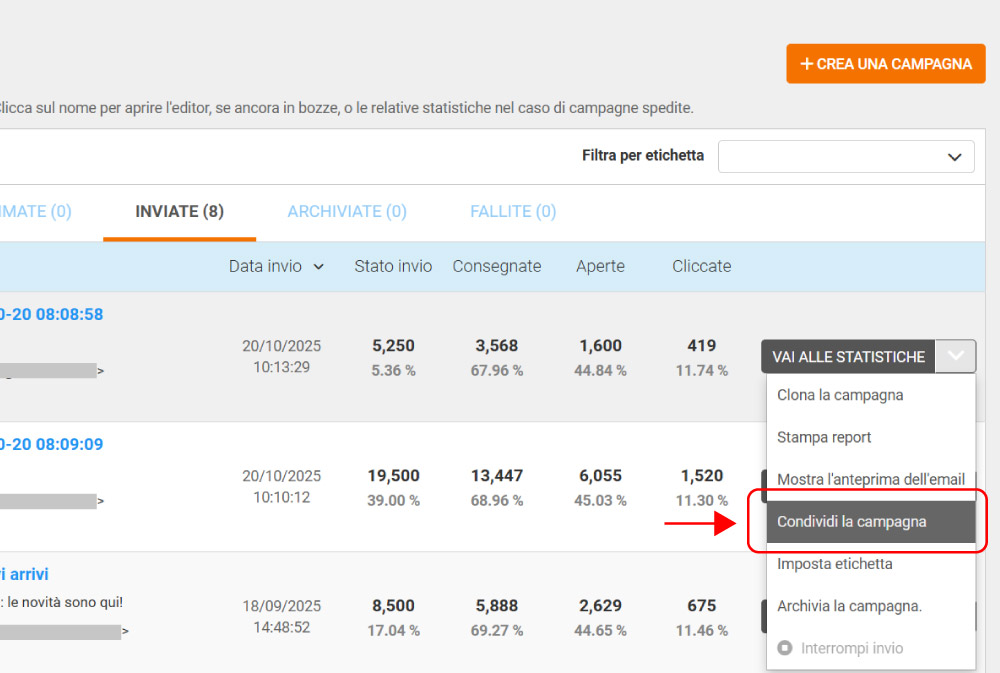The image size is (1000, 673).
Task: Open campaign link ending 08:08:58
Action: pos(51,314)
